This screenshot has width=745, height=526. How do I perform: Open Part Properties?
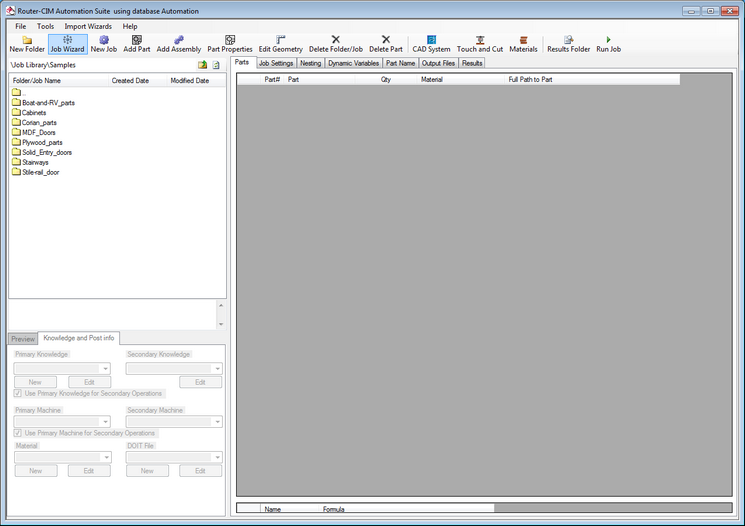[x=230, y=44]
